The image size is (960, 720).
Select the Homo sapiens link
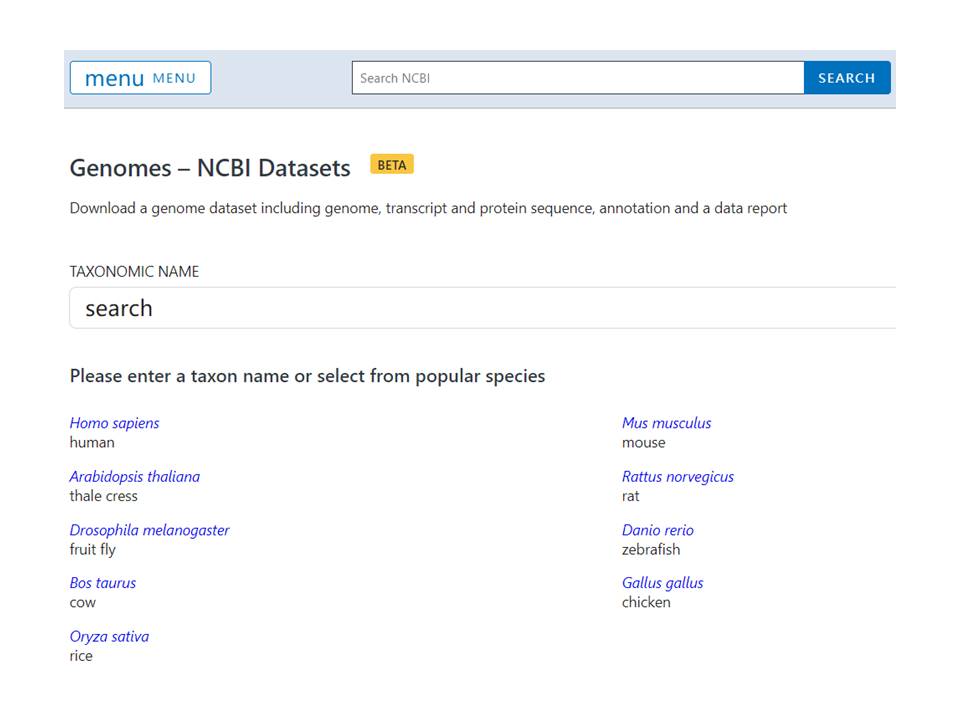(x=114, y=423)
